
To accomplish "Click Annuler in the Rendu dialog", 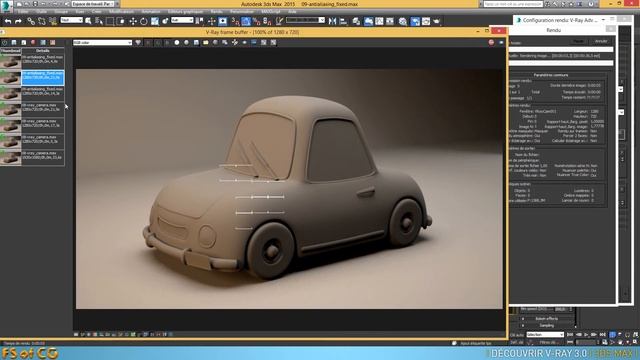I will coord(601,41).
